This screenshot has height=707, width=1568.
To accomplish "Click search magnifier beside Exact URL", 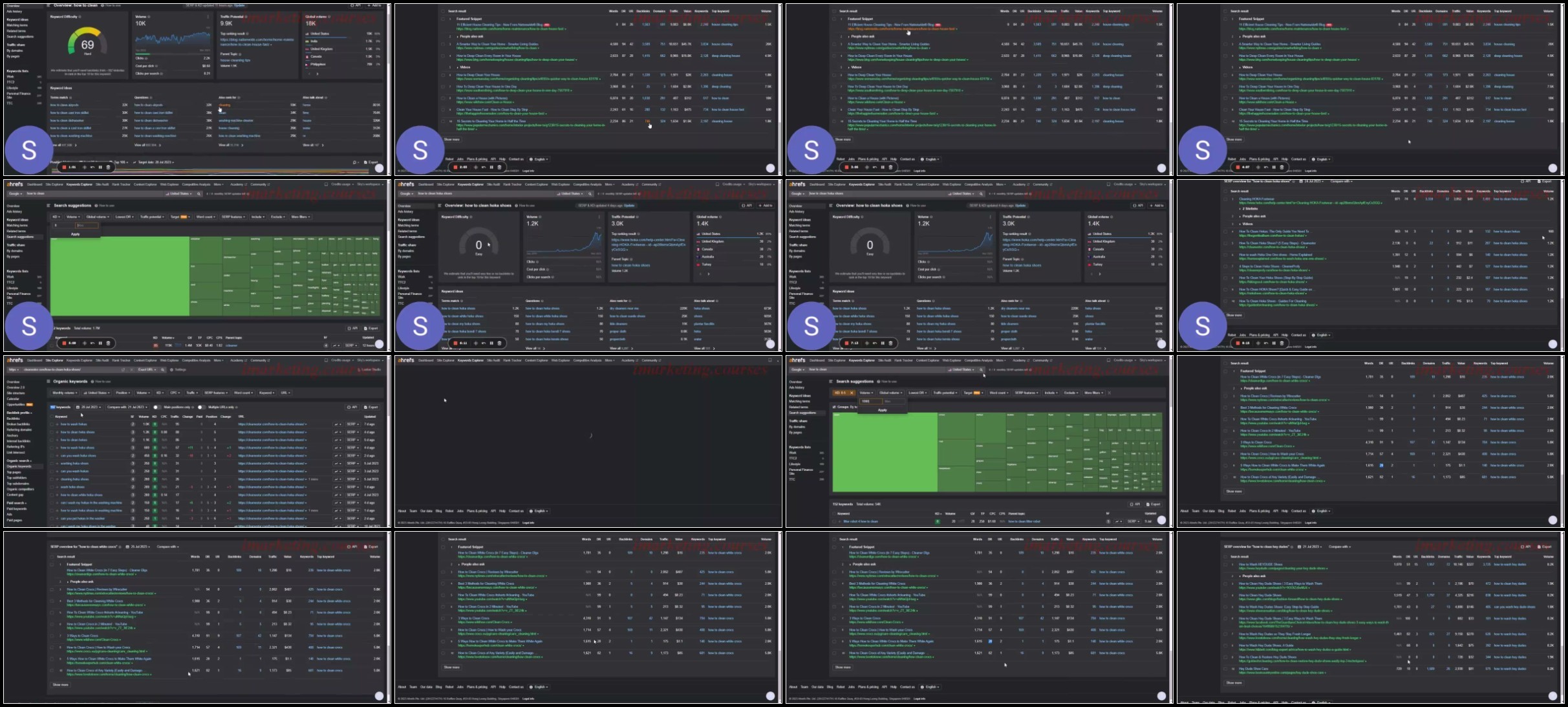I will [x=162, y=370].
